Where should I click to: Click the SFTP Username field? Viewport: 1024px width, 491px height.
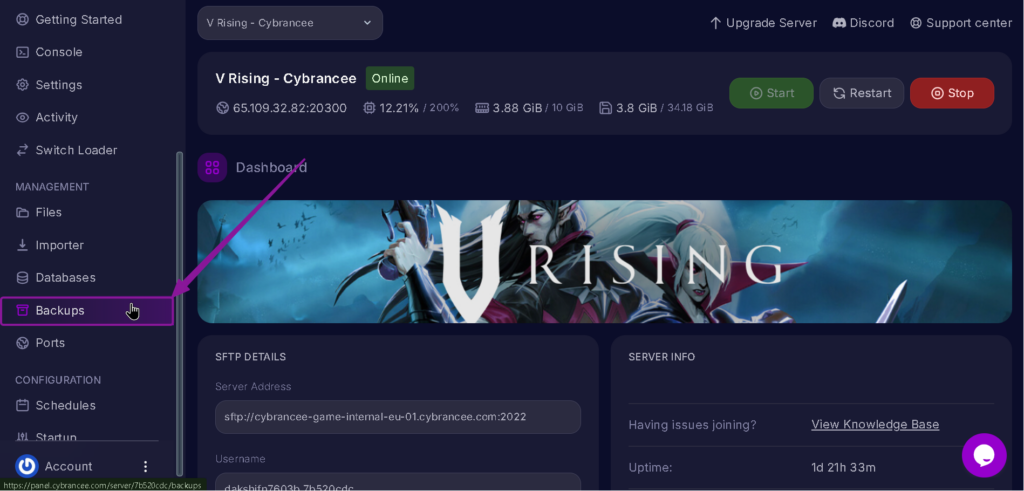[x=398, y=481]
